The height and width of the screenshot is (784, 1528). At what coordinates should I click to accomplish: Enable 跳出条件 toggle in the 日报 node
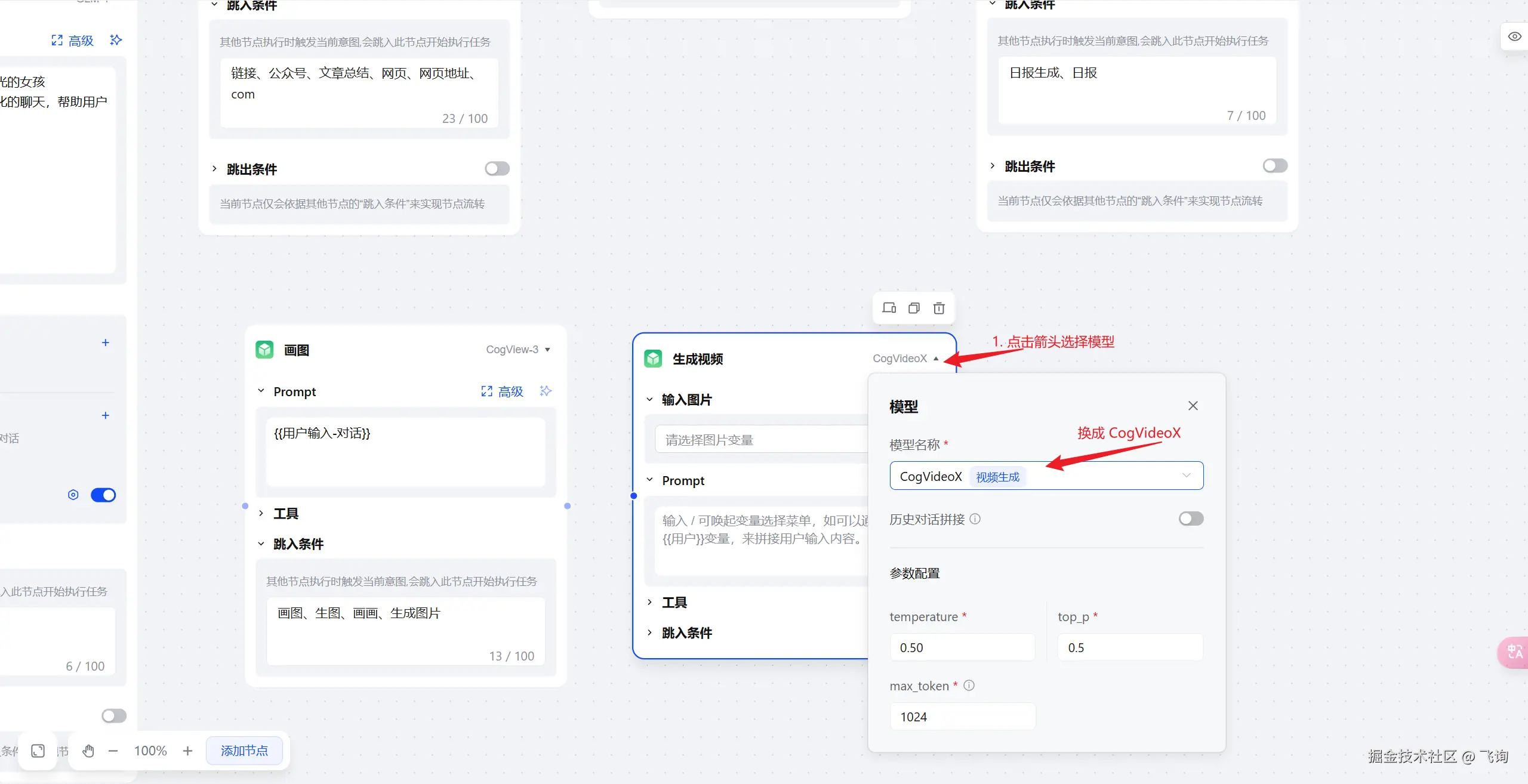(x=1275, y=166)
